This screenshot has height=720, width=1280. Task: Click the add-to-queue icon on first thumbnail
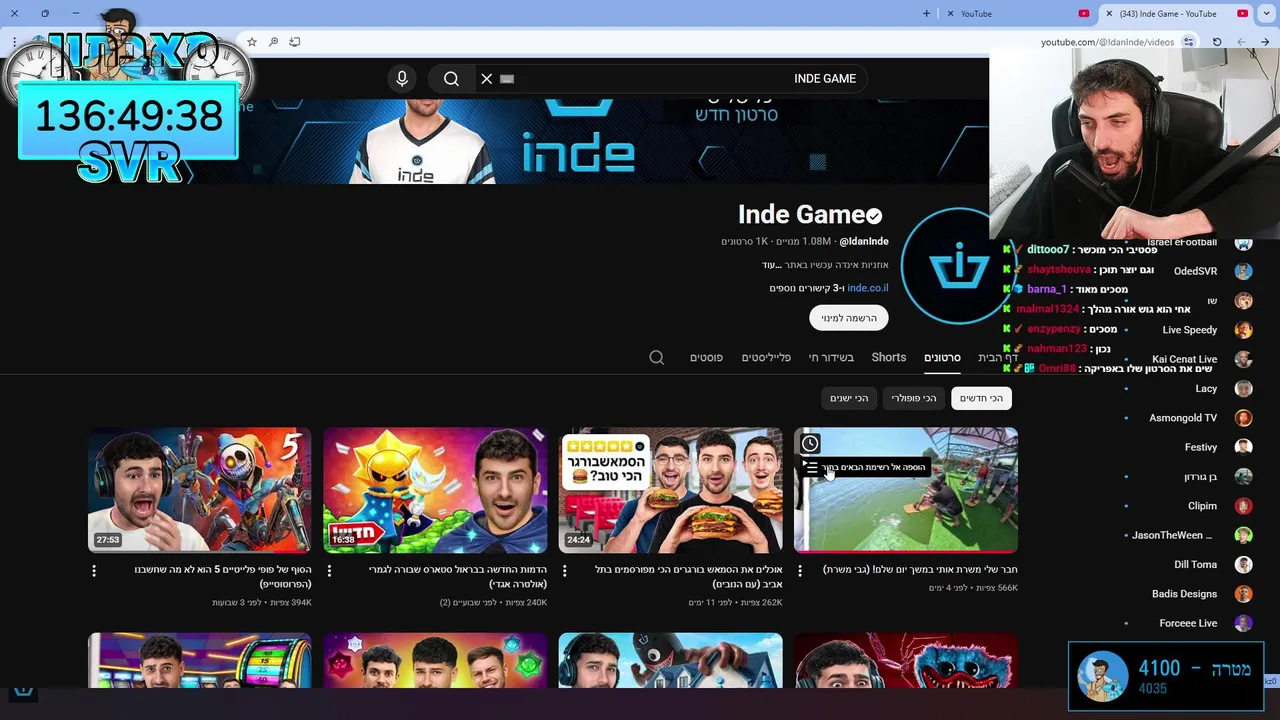click(810, 468)
